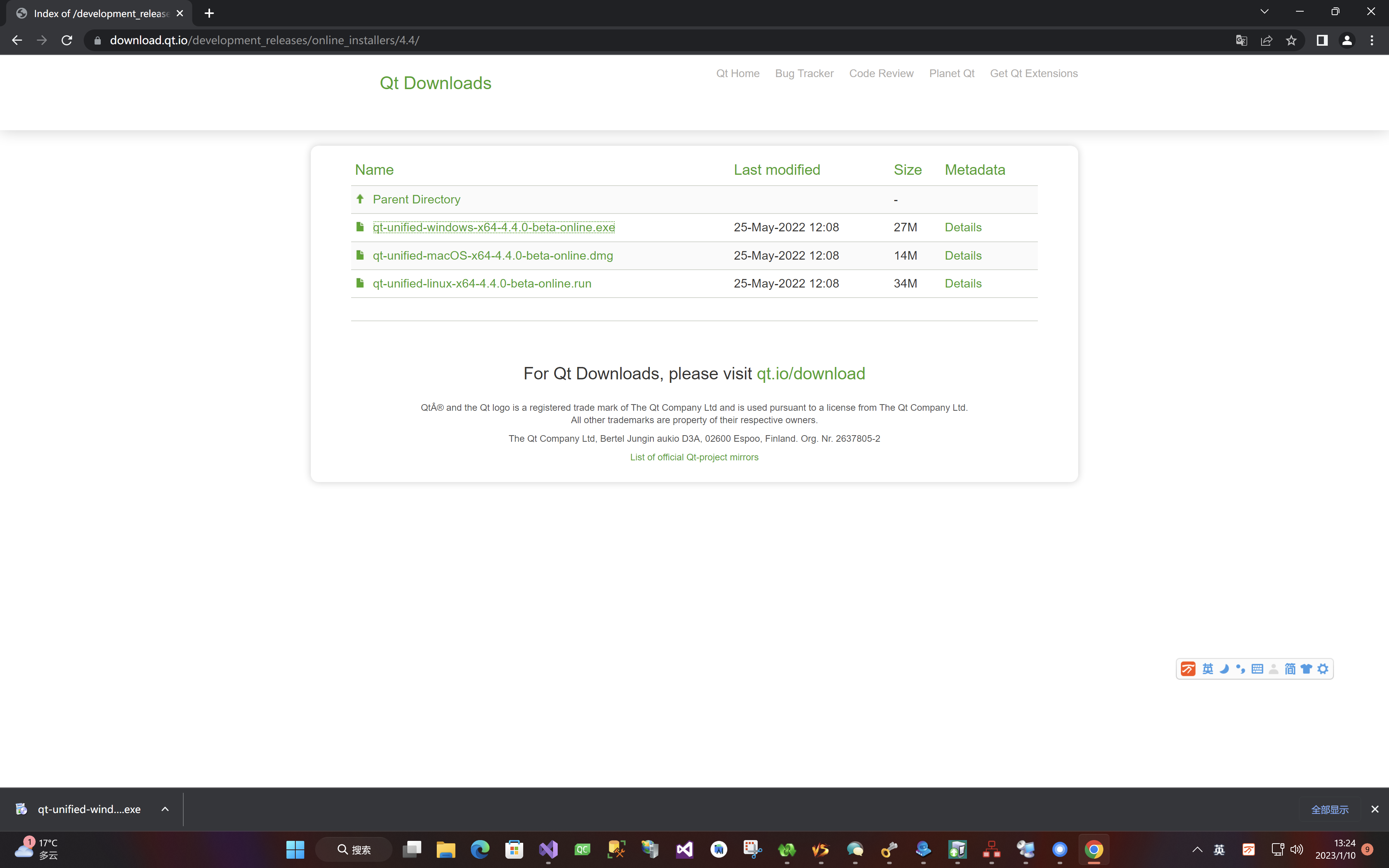Screen dimensions: 1389x868
Task: Bookmark this page with the star
Action: 1291,40
